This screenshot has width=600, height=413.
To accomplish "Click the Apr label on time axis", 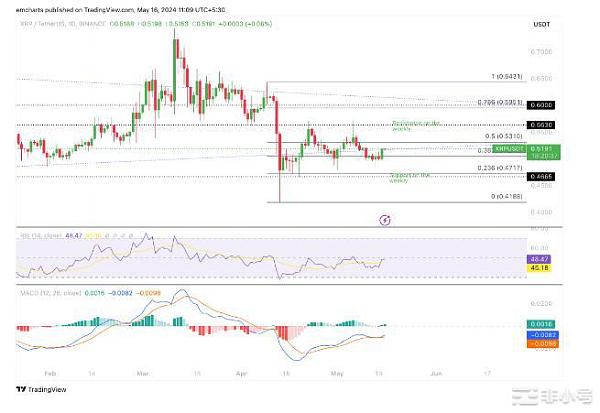I will click(241, 373).
